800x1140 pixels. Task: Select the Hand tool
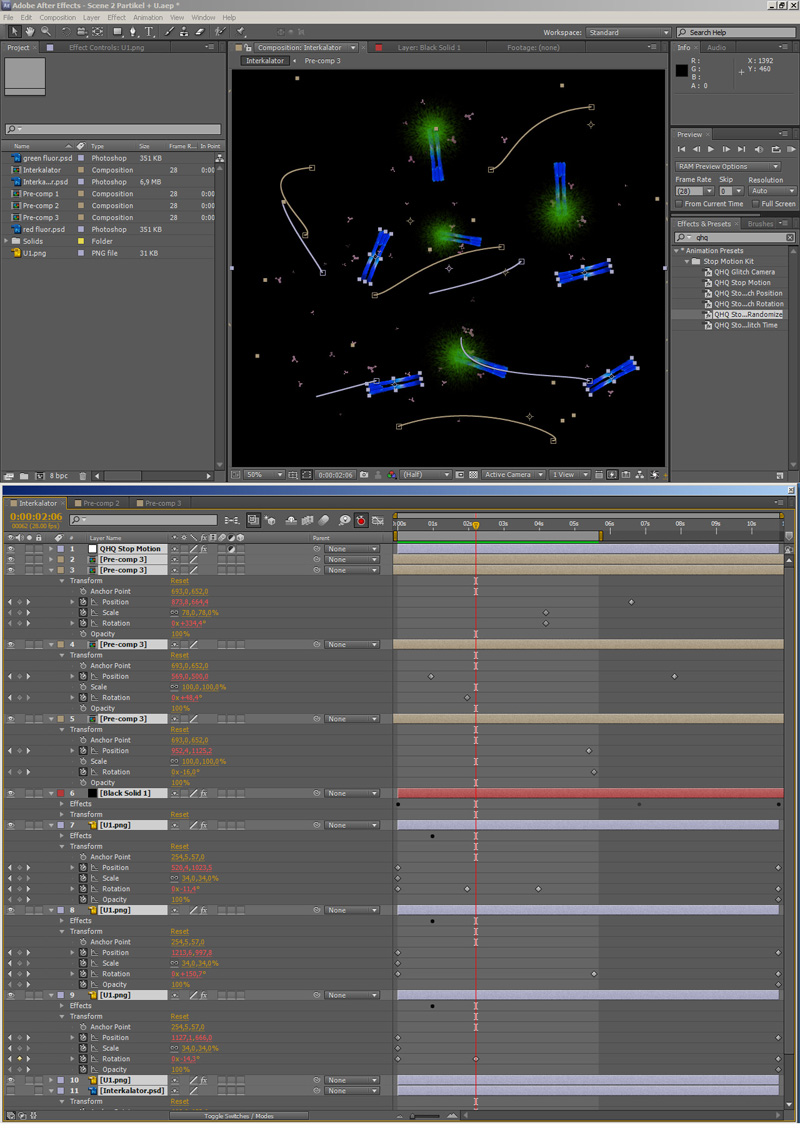coord(30,32)
